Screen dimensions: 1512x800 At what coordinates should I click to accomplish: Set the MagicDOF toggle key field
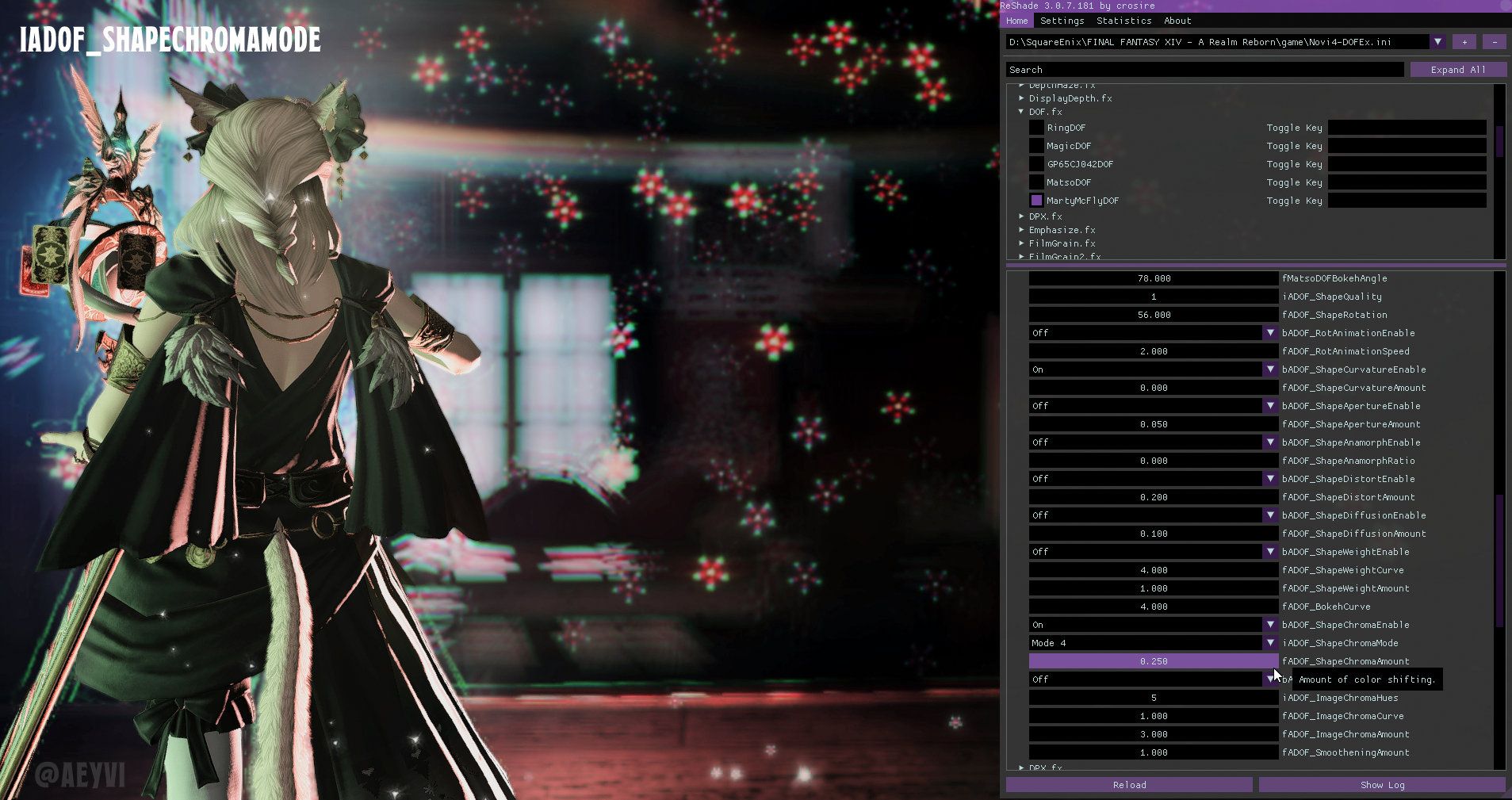[1407, 146]
